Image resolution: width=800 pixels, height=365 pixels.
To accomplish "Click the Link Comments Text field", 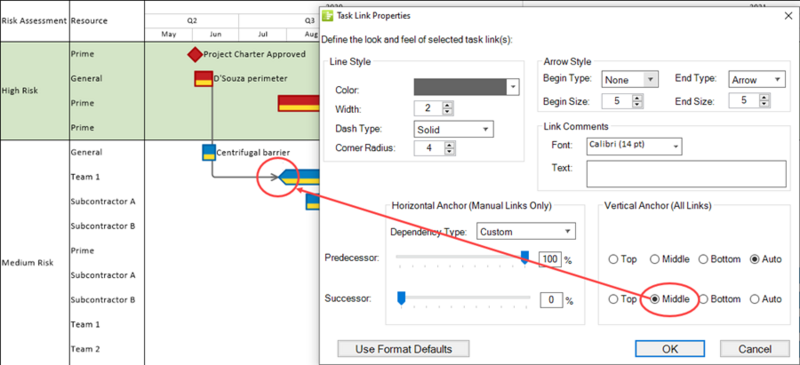I will [x=687, y=174].
